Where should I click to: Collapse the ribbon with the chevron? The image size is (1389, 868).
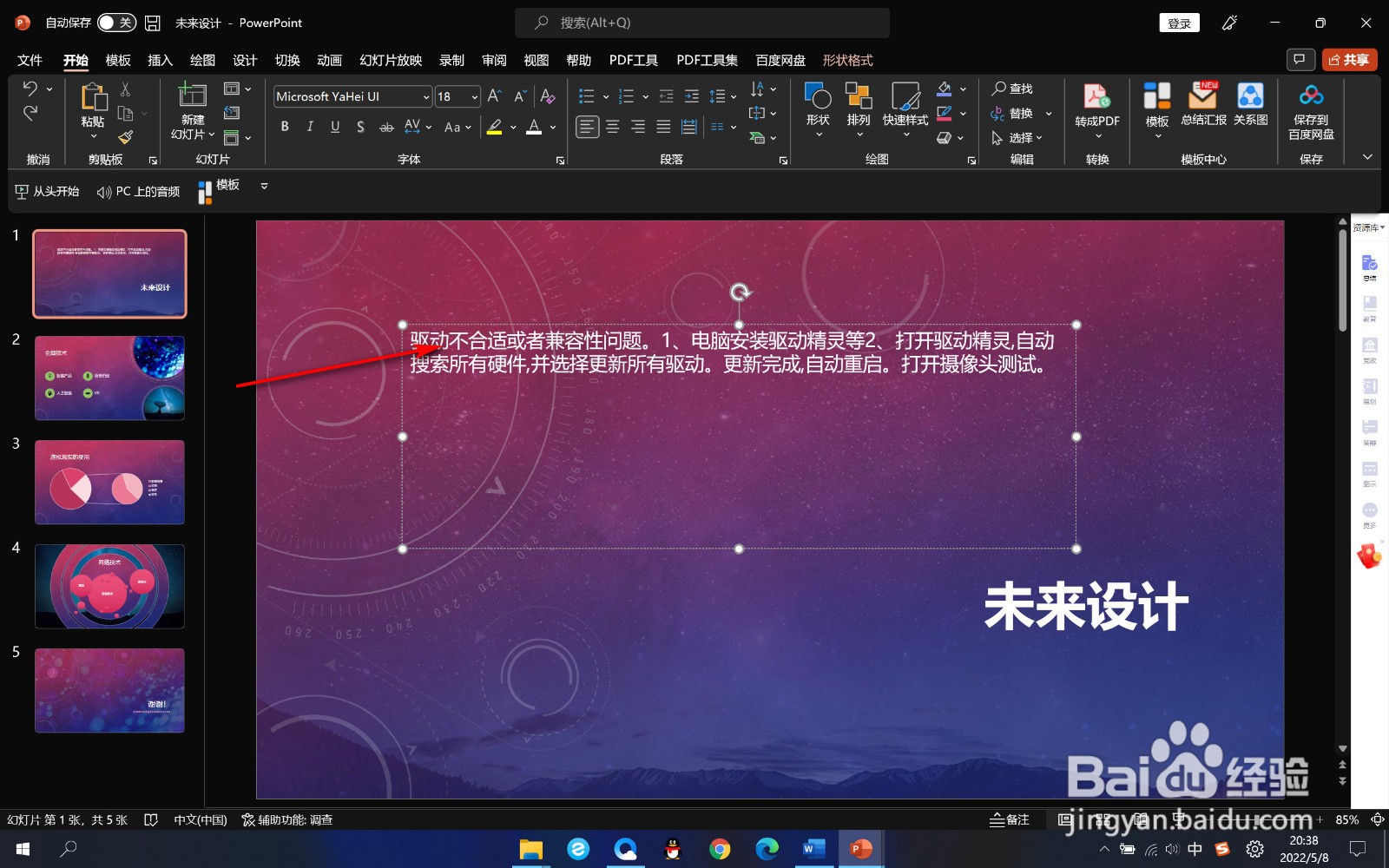click(1367, 157)
